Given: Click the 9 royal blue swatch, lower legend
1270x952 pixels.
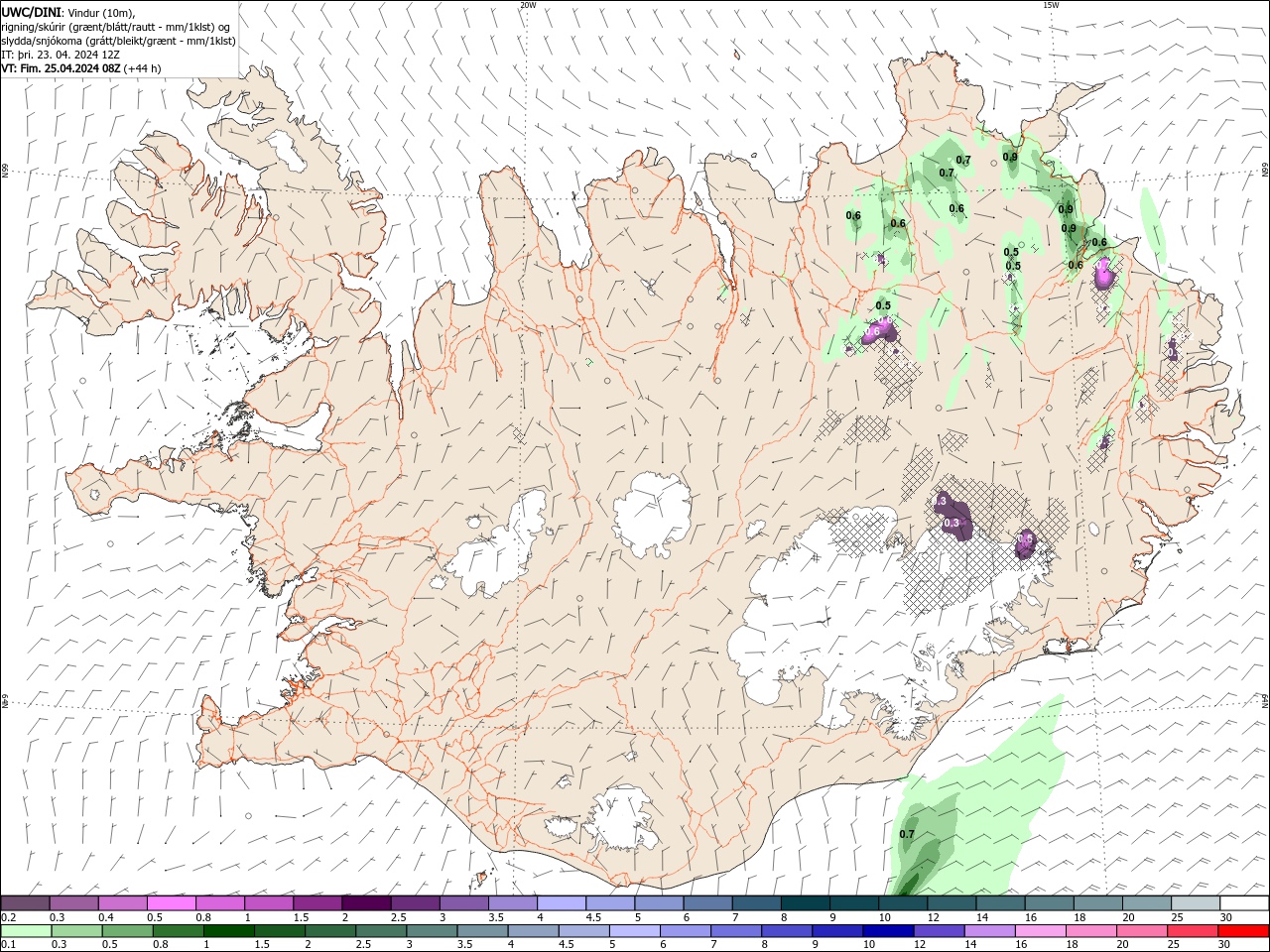Looking at the screenshot, I should [x=837, y=931].
